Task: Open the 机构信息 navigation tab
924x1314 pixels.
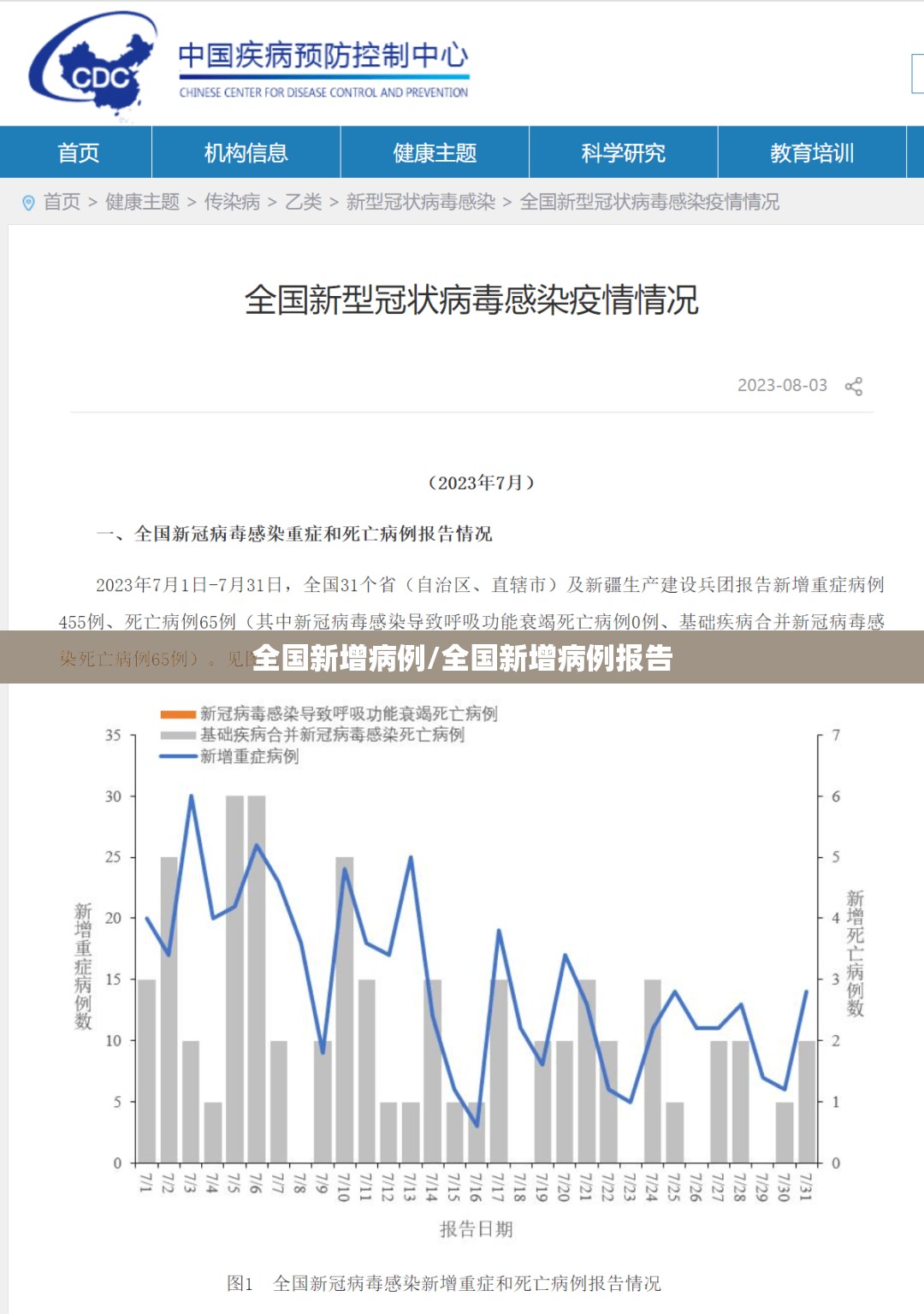Action: (x=246, y=152)
